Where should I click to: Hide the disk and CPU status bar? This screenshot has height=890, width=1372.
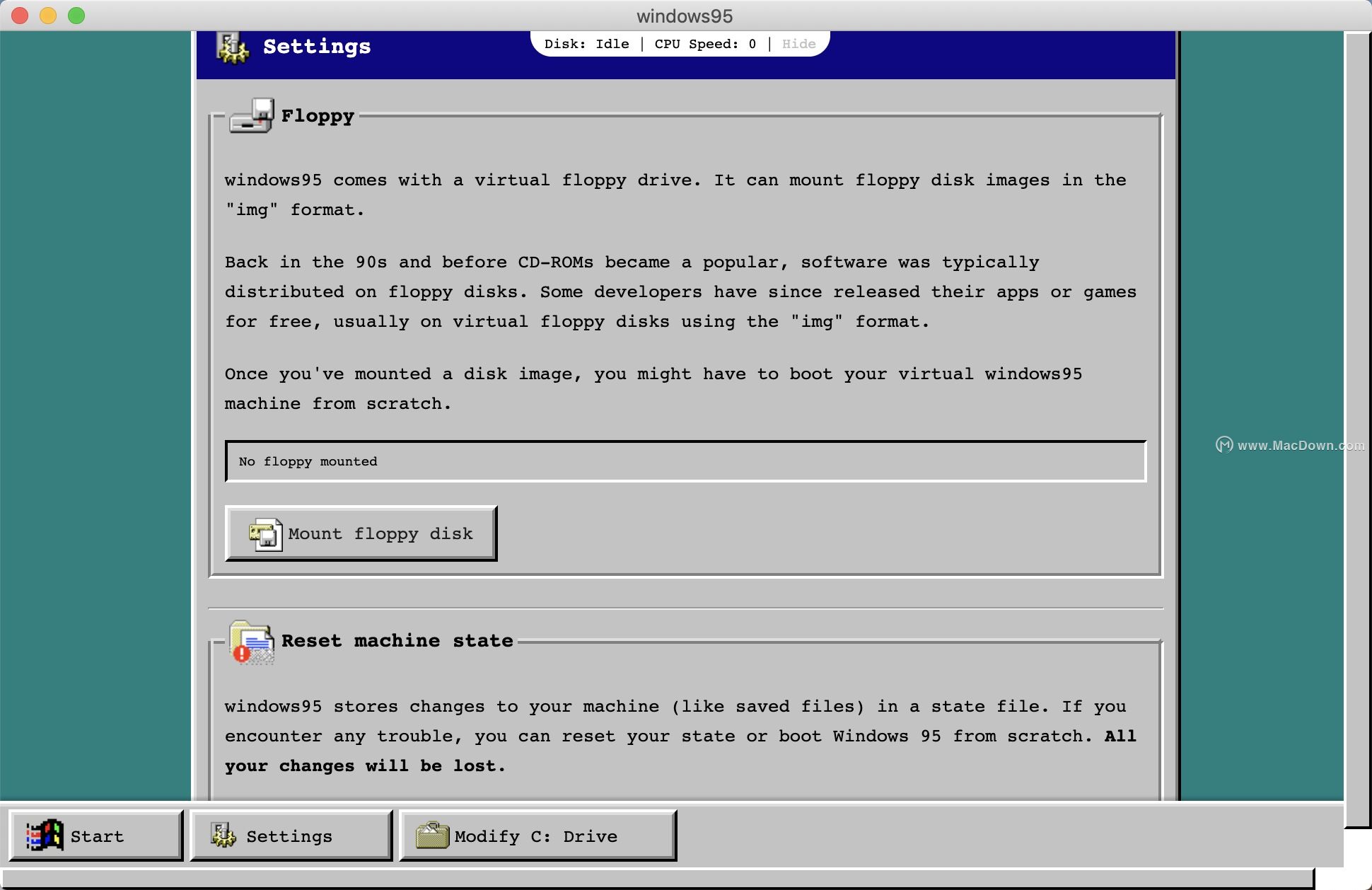click(798, 44)
